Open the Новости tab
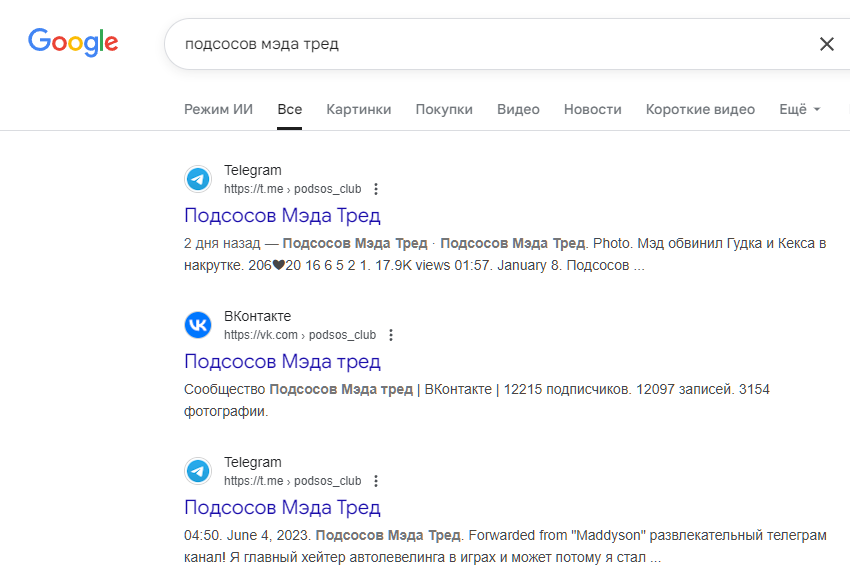This screenshot has width=850, height=585. point(593,110)
